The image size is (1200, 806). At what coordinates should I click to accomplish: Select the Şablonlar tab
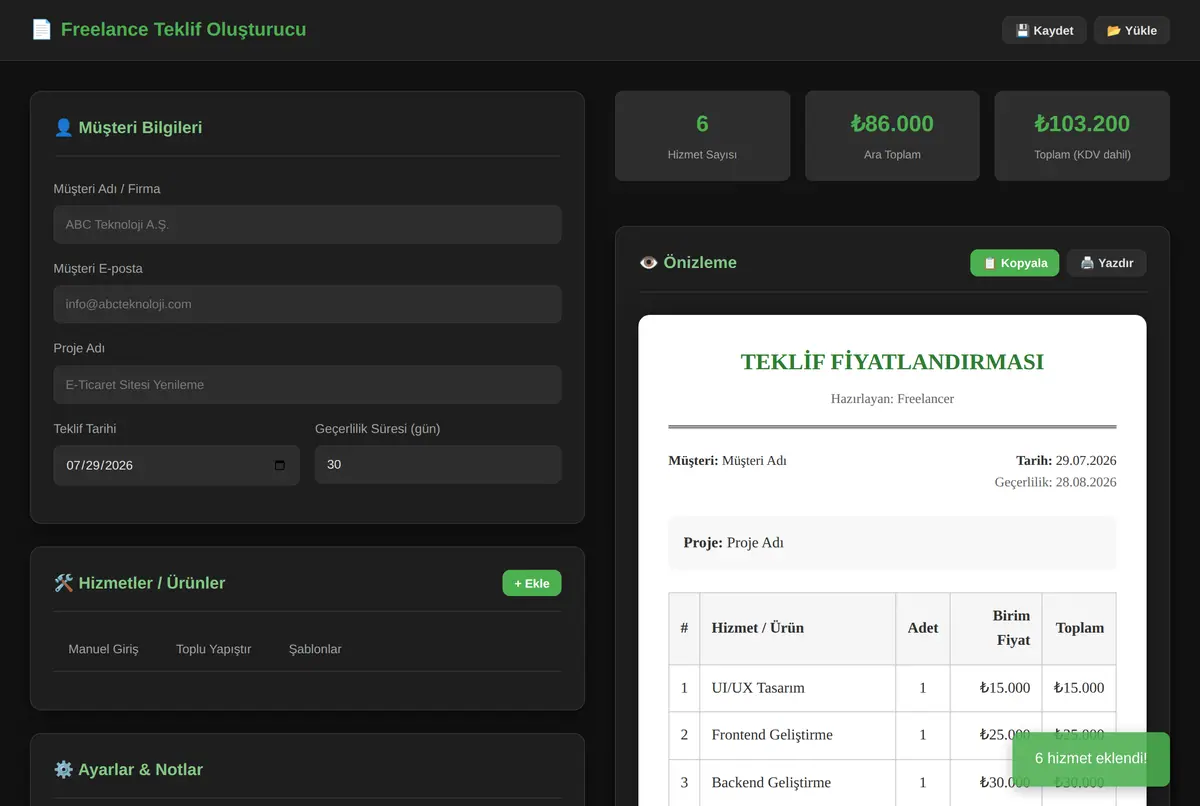(315, 649)
